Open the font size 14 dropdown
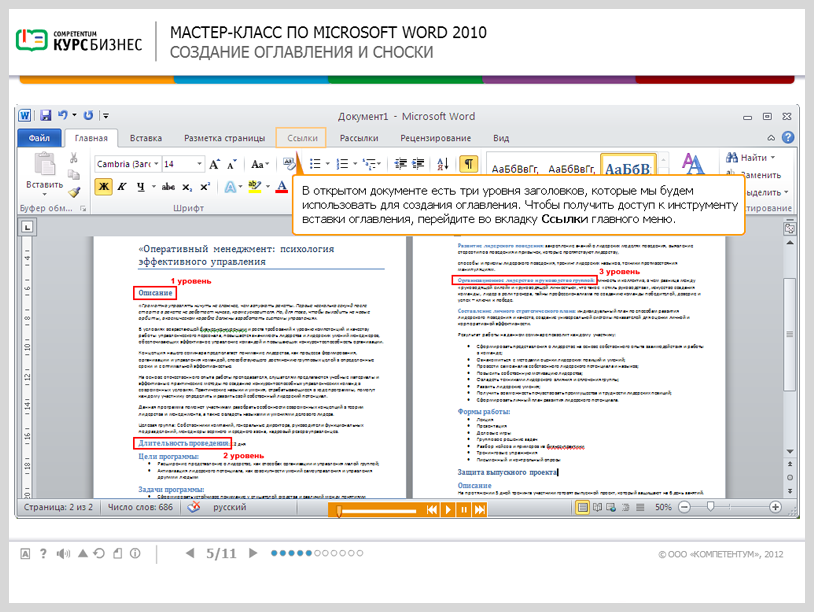This screenshot has width=814, height=612. [199, 164]
